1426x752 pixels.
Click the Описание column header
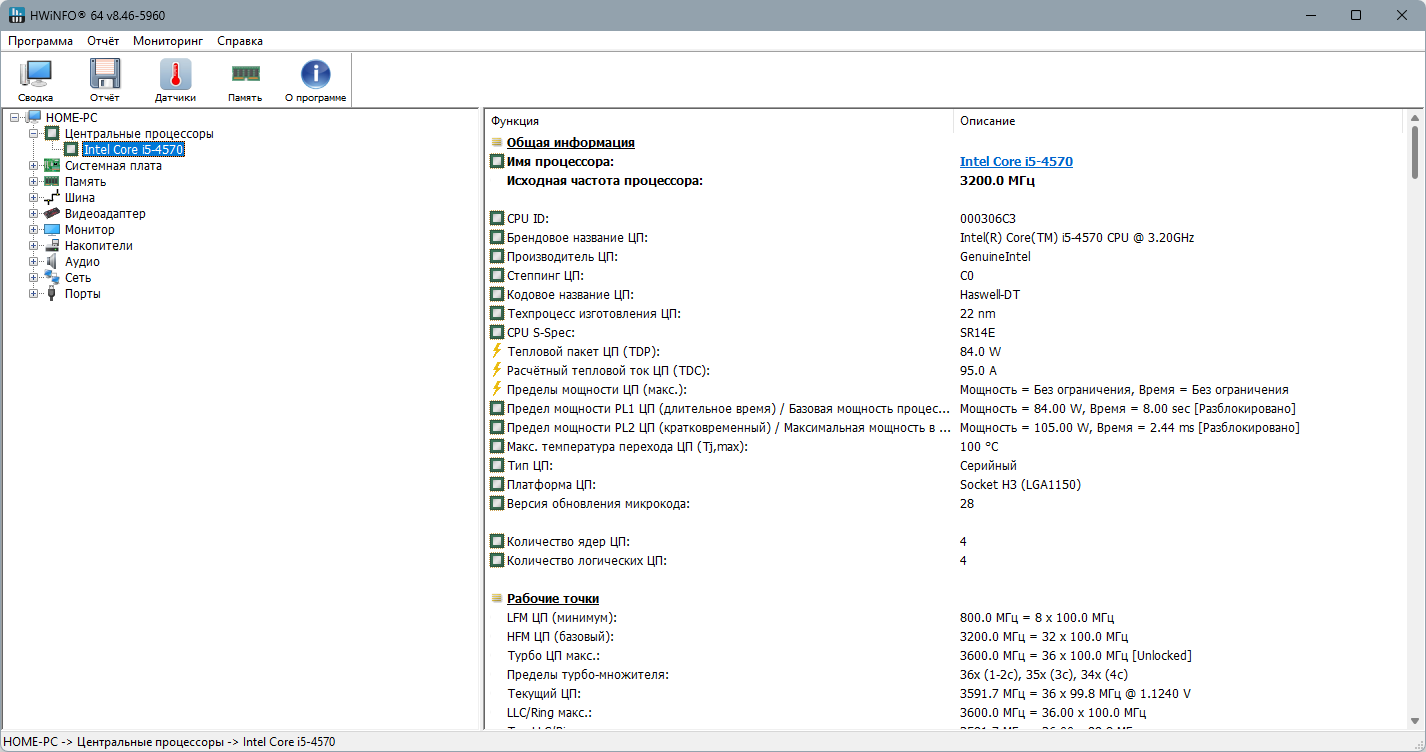[x=988, y=121]
